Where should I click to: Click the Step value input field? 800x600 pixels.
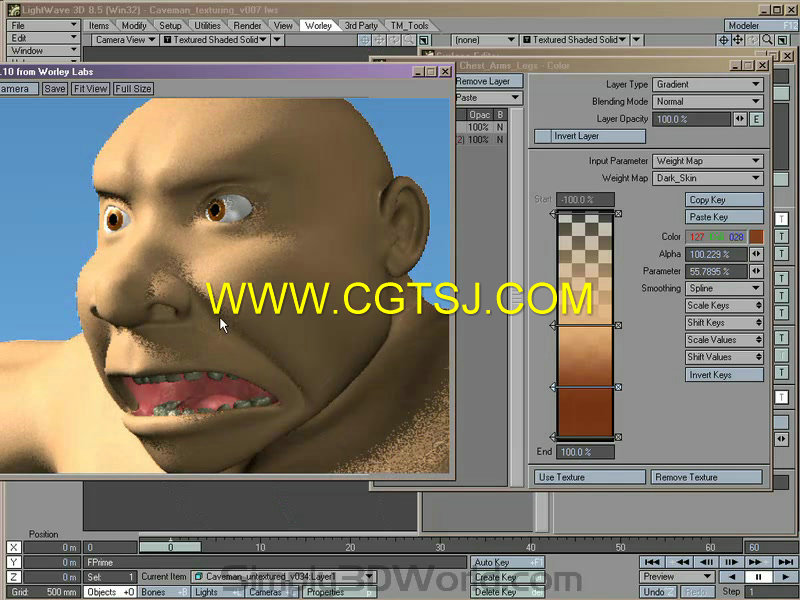(x=770, y=592)
